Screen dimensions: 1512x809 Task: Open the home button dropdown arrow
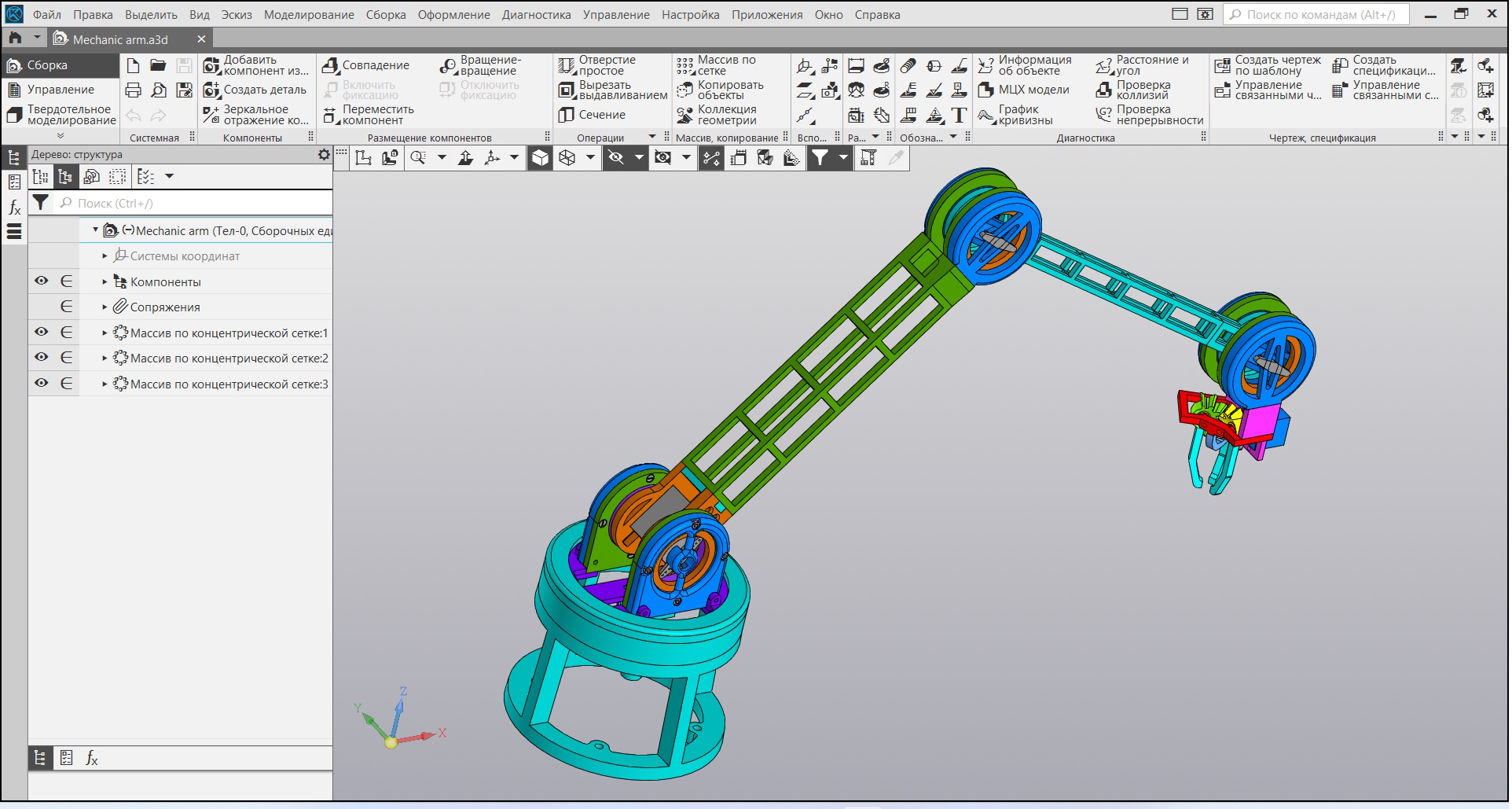click(37, 38)
